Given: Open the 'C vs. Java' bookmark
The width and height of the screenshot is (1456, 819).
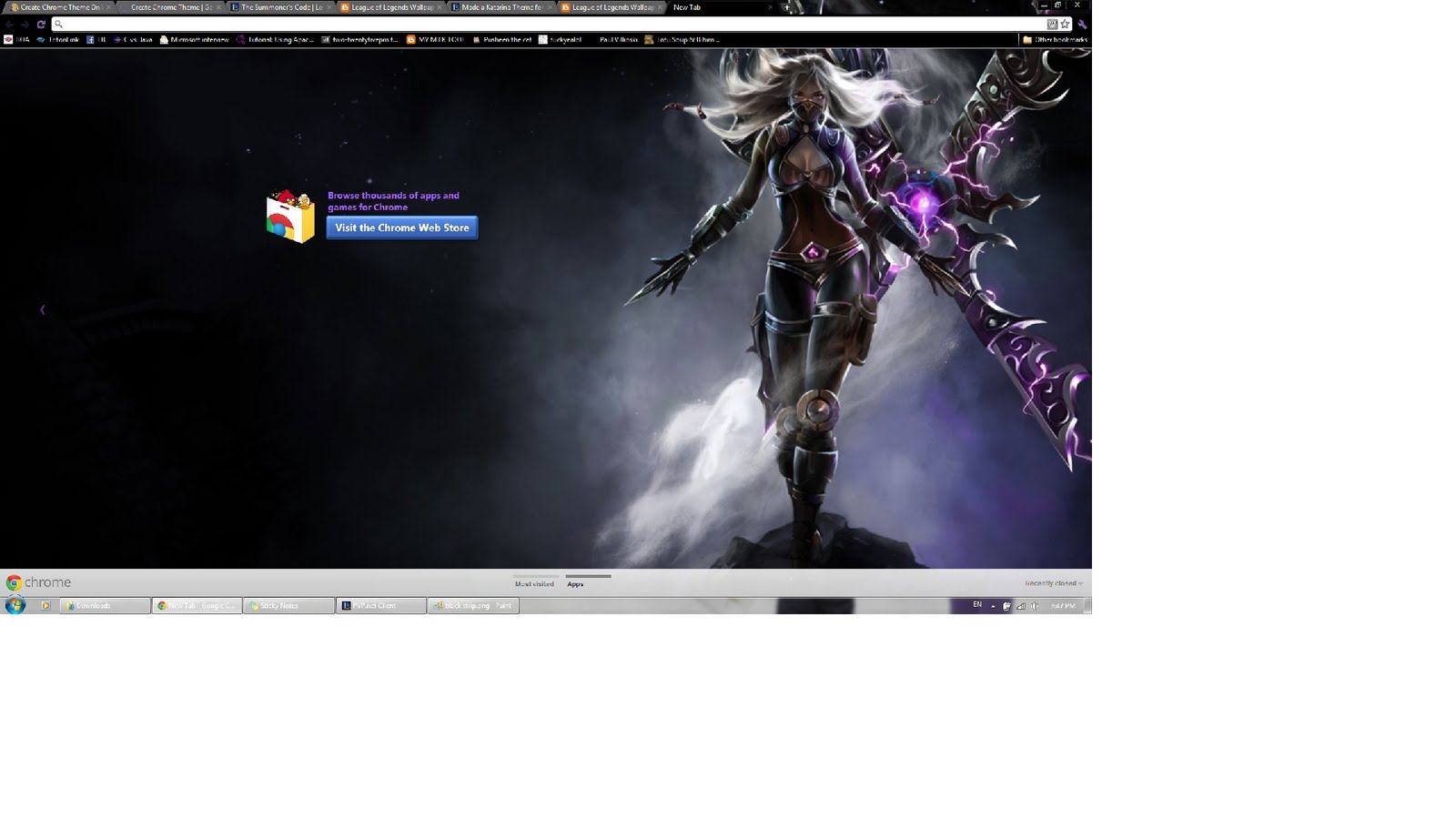Looking at the screenshot, I should 133,40.
